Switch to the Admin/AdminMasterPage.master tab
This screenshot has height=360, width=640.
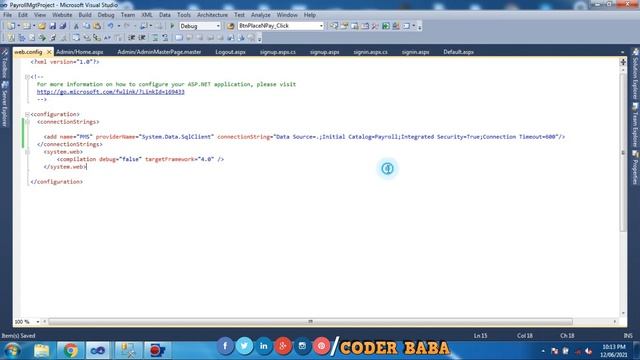pos(159,52)
